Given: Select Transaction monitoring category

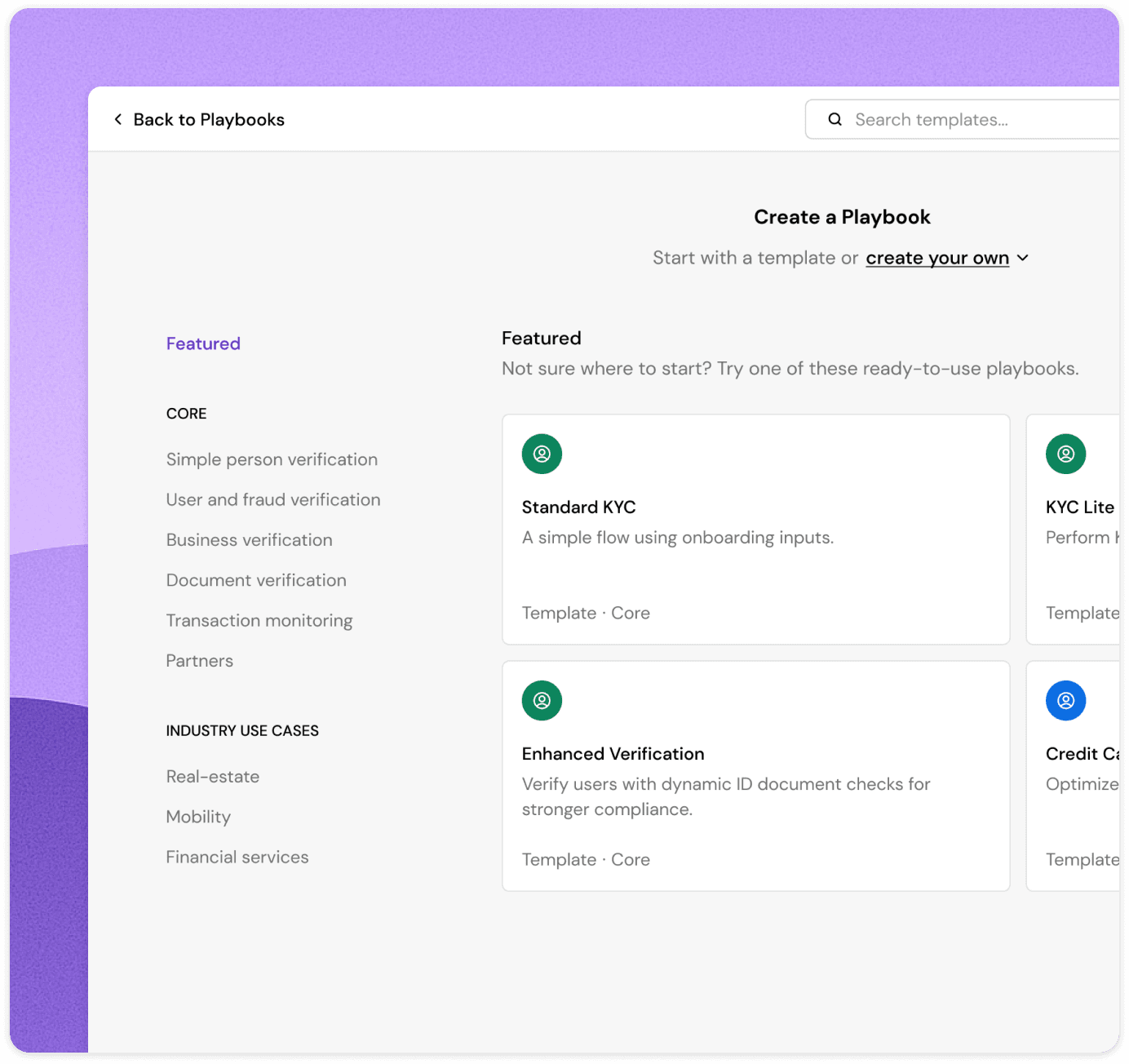Looking at the screenshot, I should pyautogui.click(x=259, y=621).
